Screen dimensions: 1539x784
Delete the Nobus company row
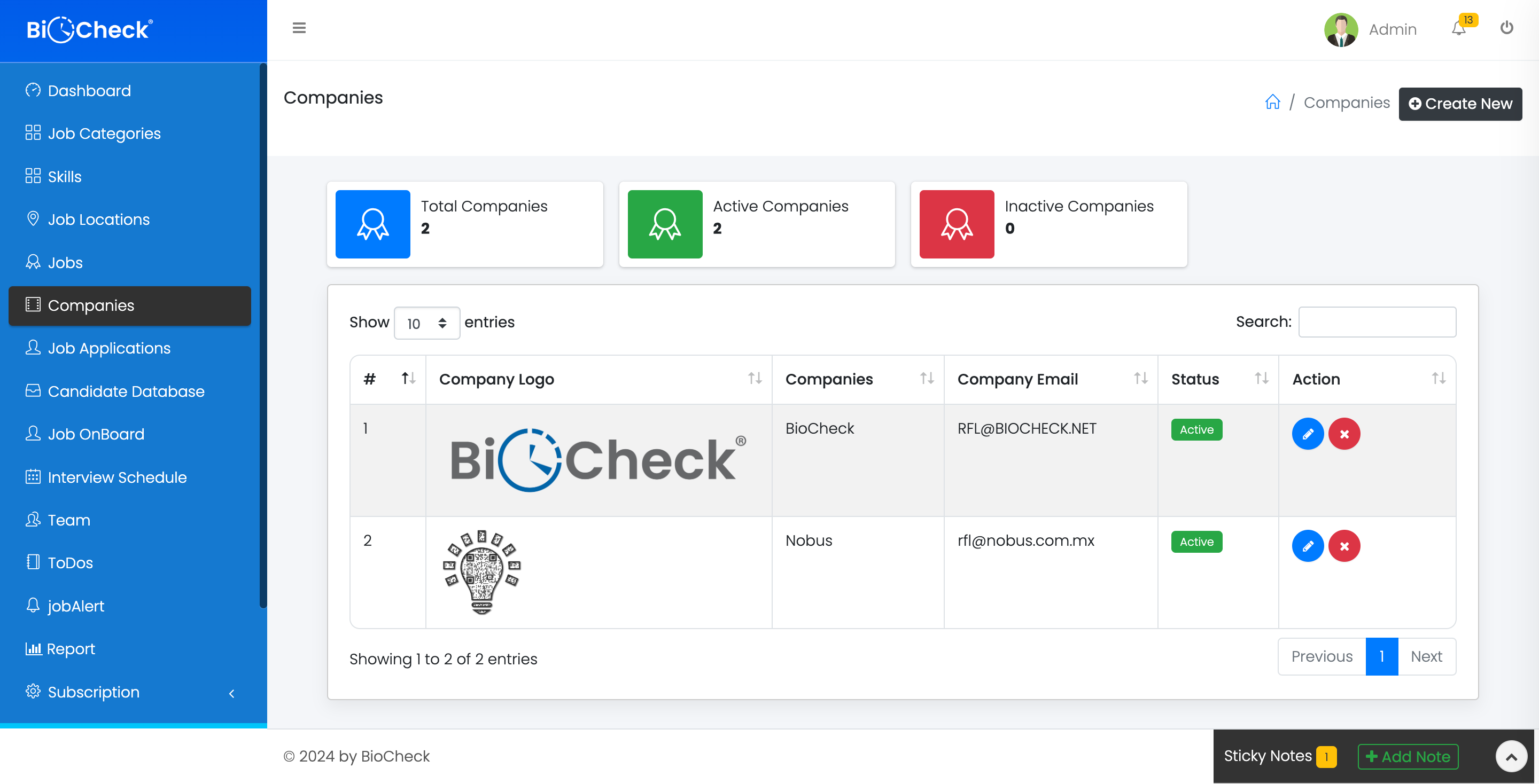click(x=1344, y=546)
